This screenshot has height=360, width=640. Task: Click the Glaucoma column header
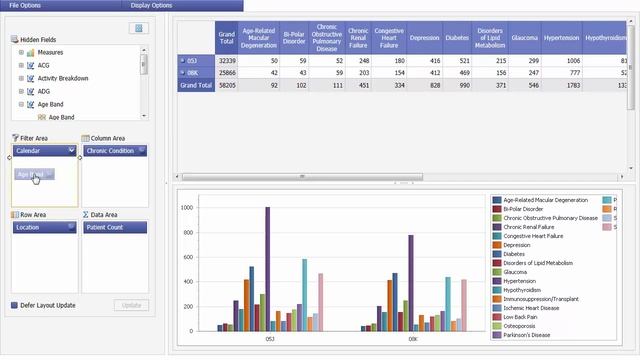point(525,38)
